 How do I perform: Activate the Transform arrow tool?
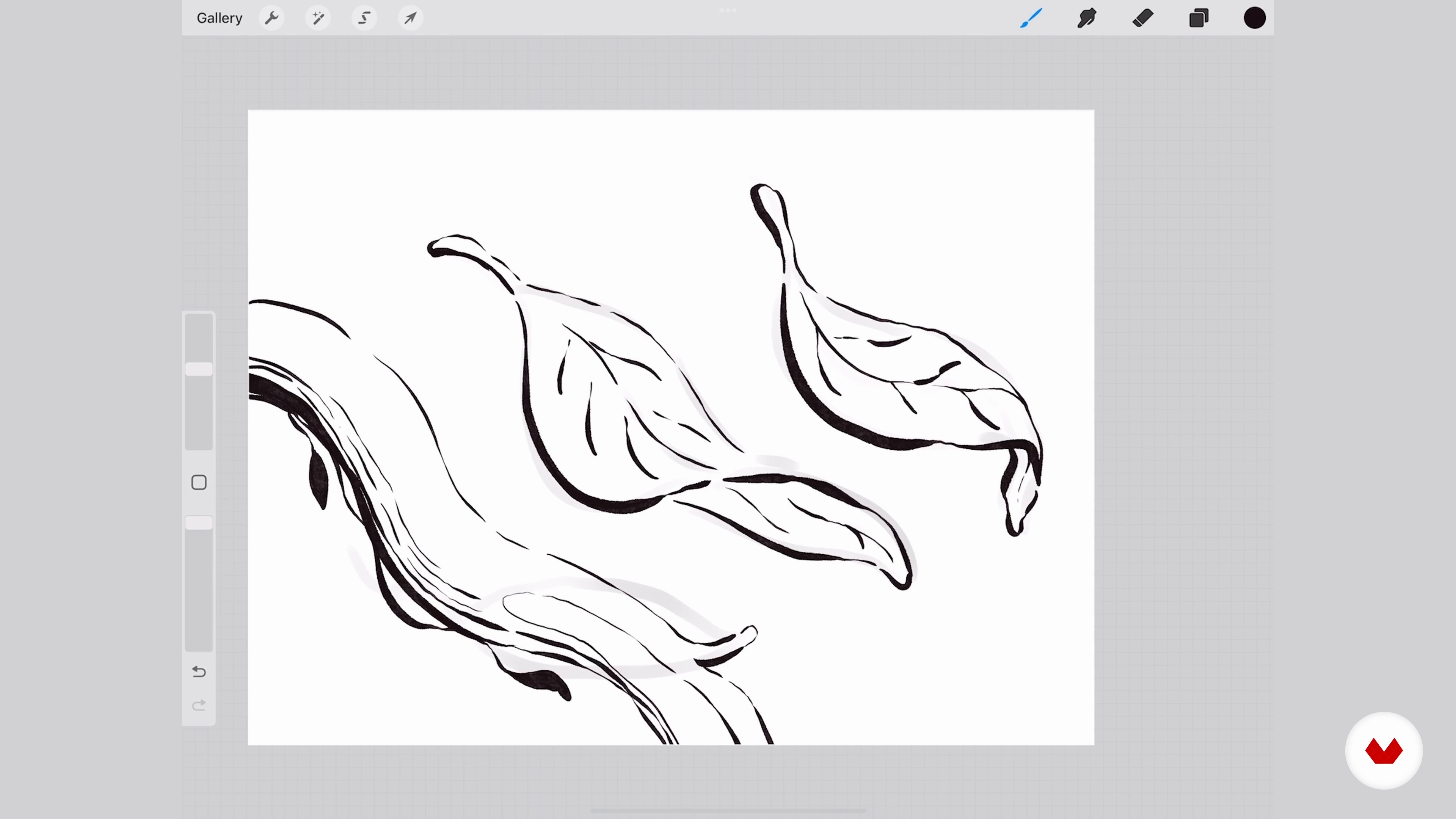411,18
